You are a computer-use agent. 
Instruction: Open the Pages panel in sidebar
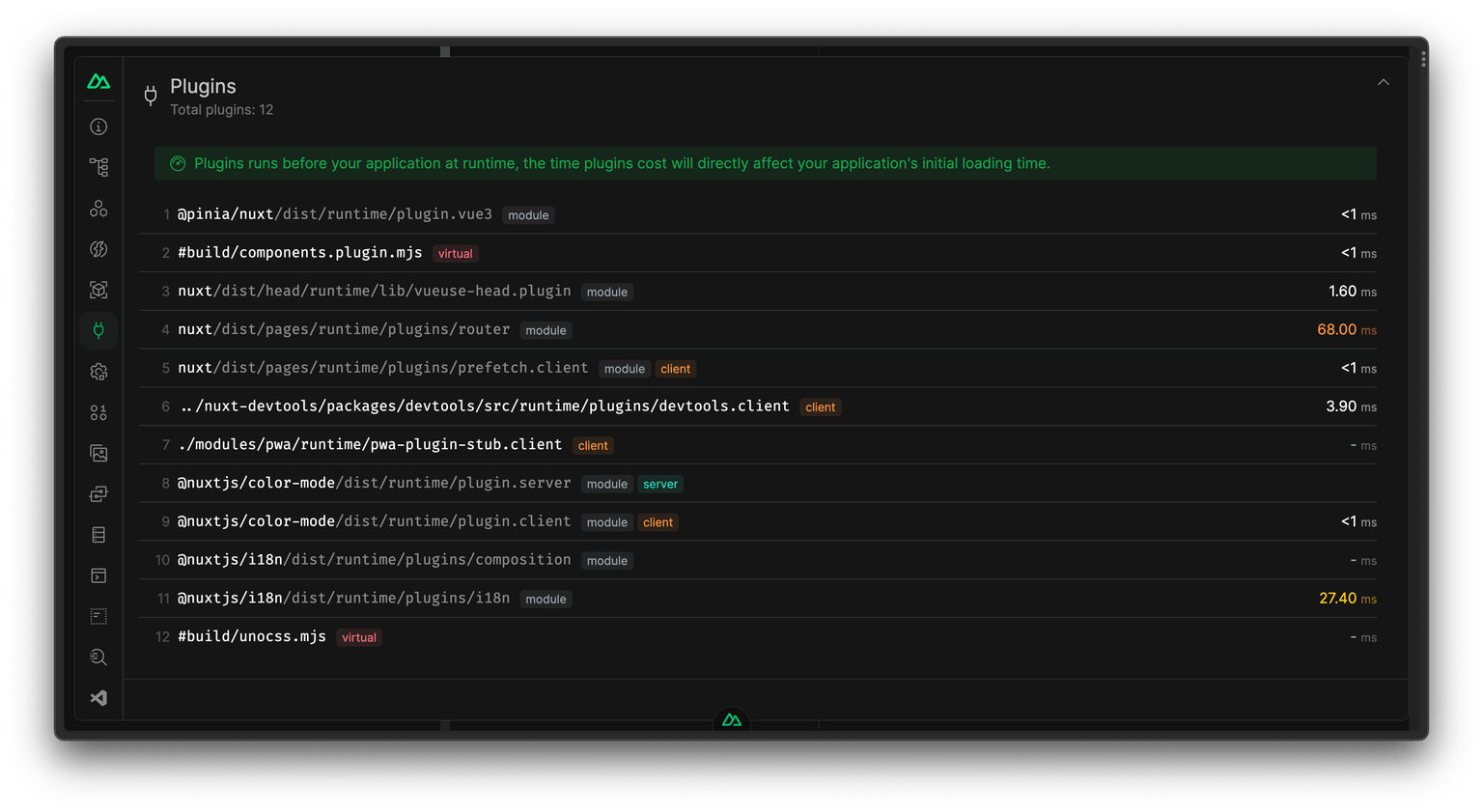tap(98, 166)
